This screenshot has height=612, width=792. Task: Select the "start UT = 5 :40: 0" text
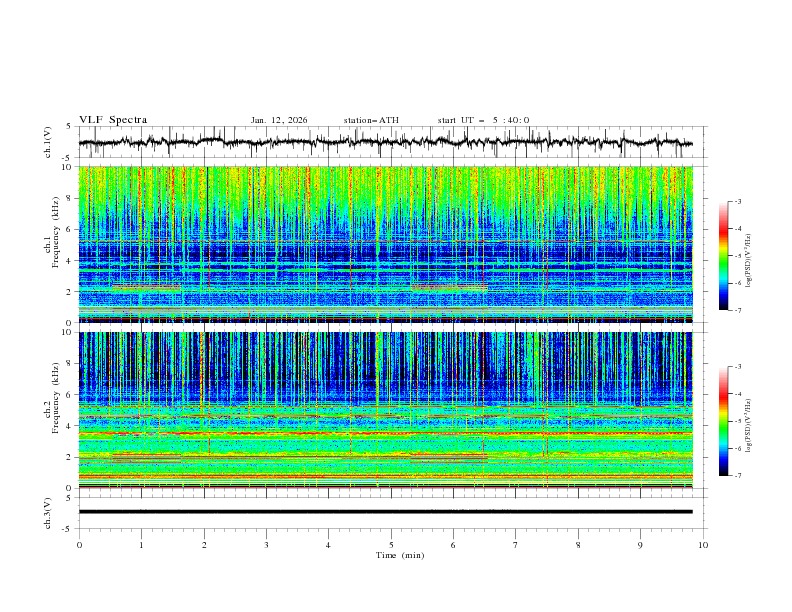pos(483,120)
